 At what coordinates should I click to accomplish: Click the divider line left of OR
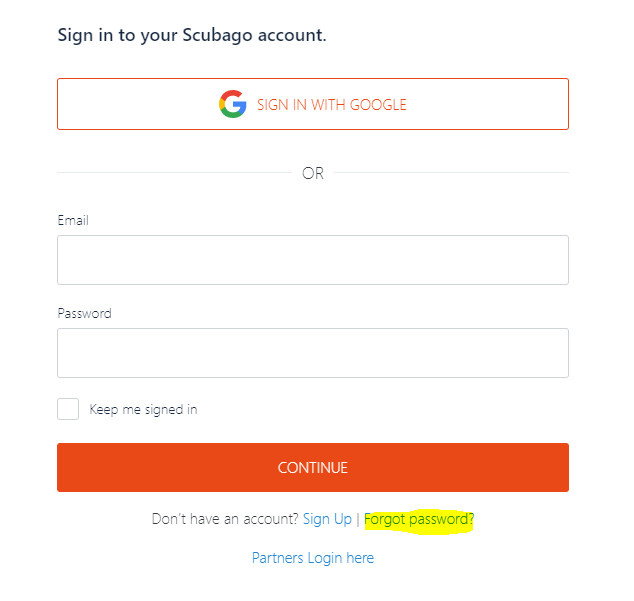coord(174,173)
